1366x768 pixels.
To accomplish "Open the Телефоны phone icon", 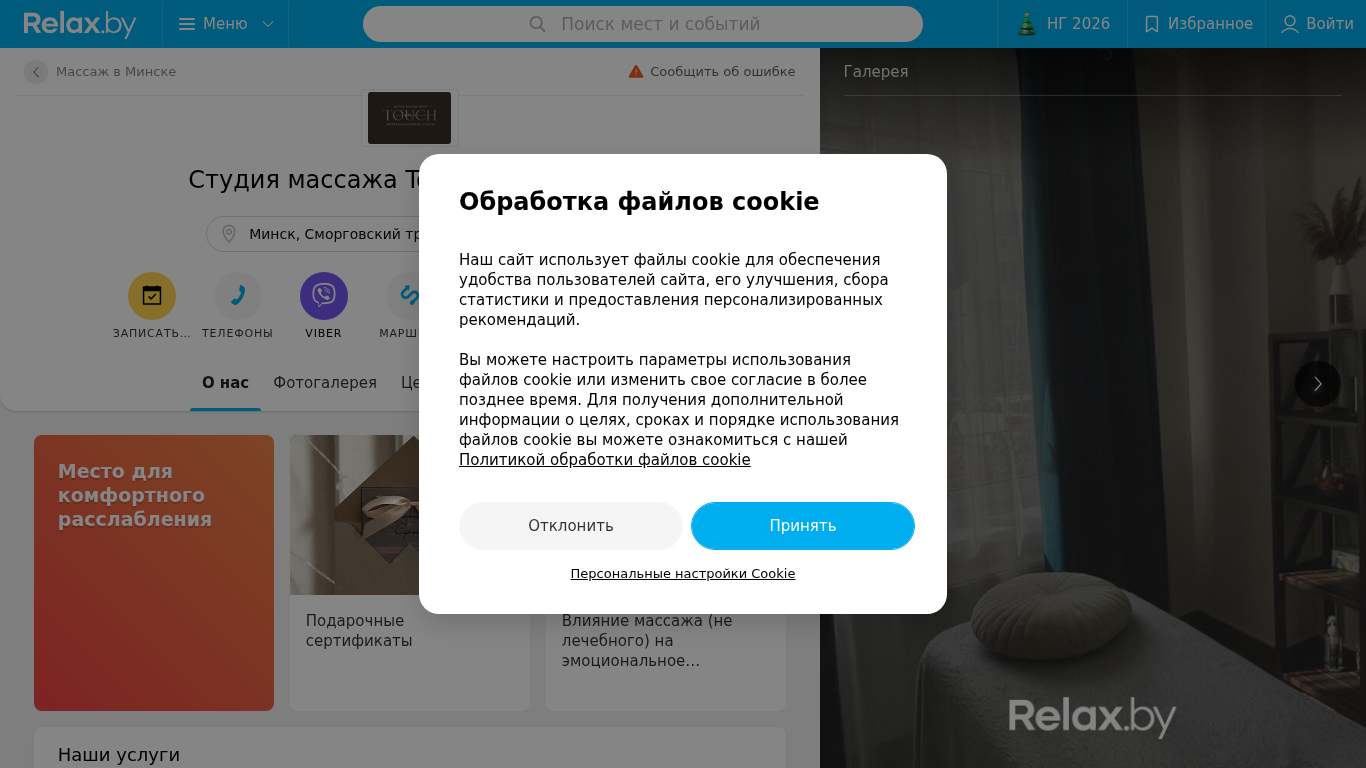I will [x=238, y=296].
